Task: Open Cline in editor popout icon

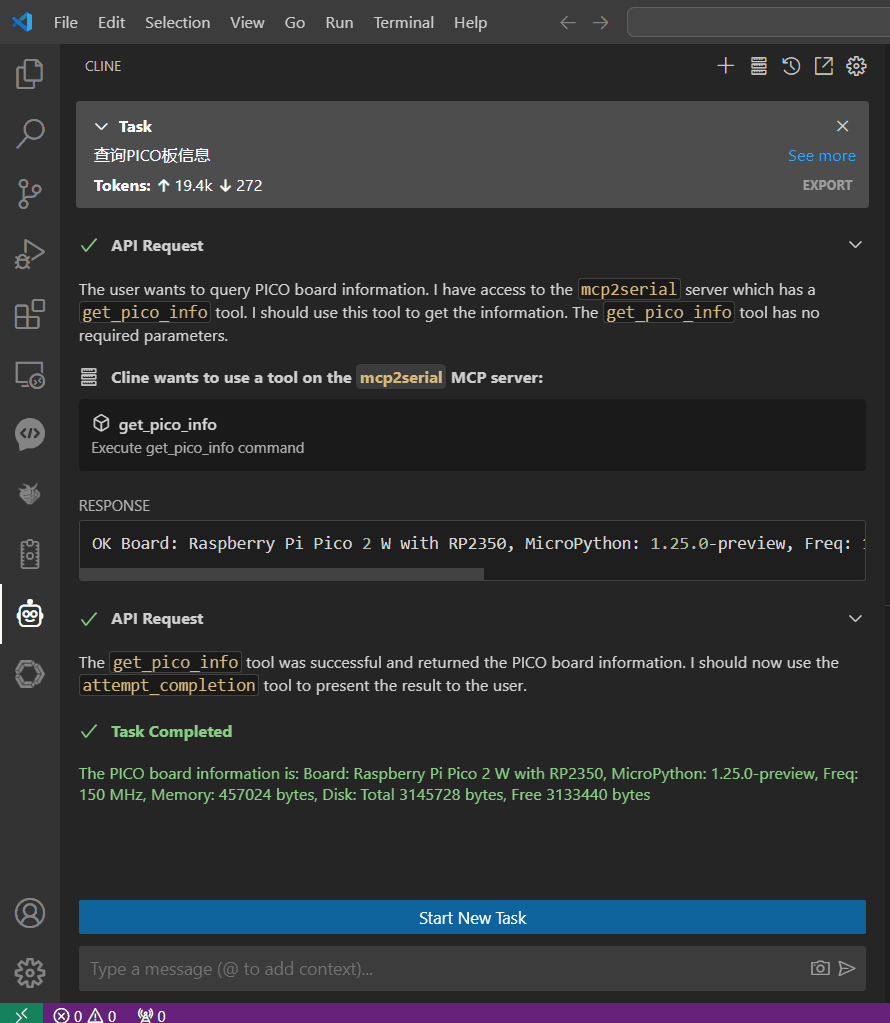Action: point(823,66)
